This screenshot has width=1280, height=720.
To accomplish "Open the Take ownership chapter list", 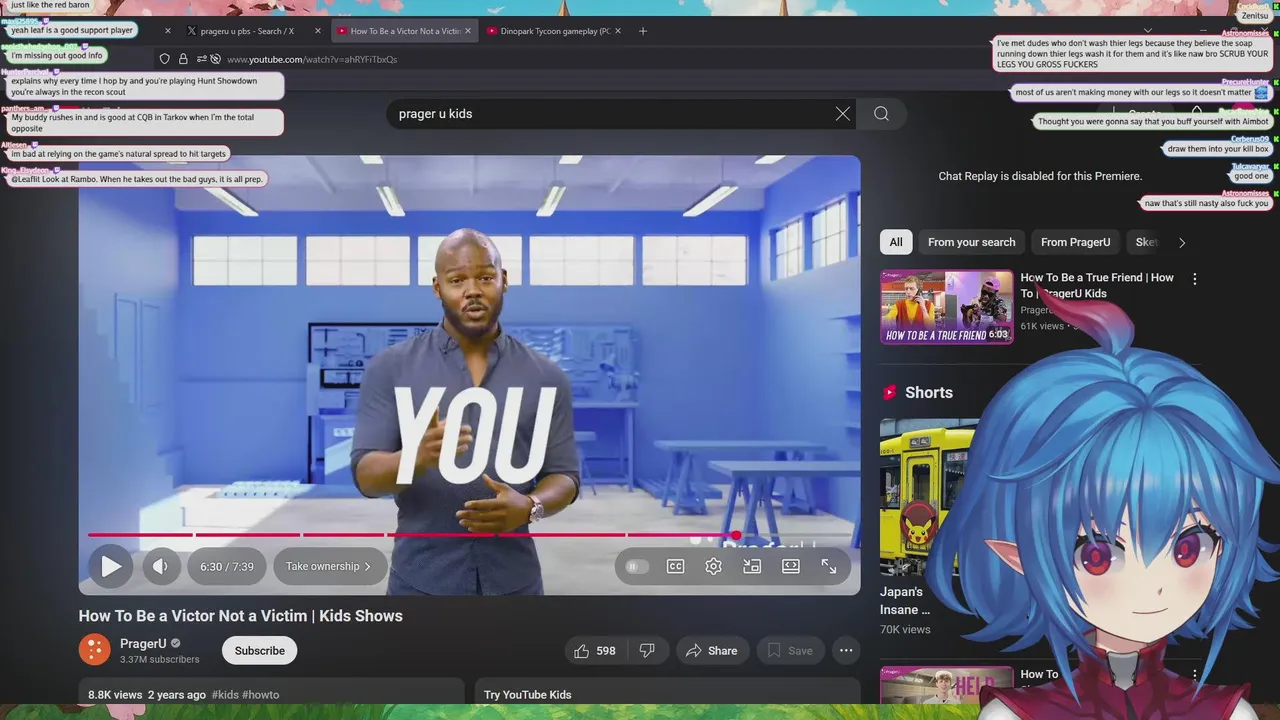I will click(x=329, y=566).
